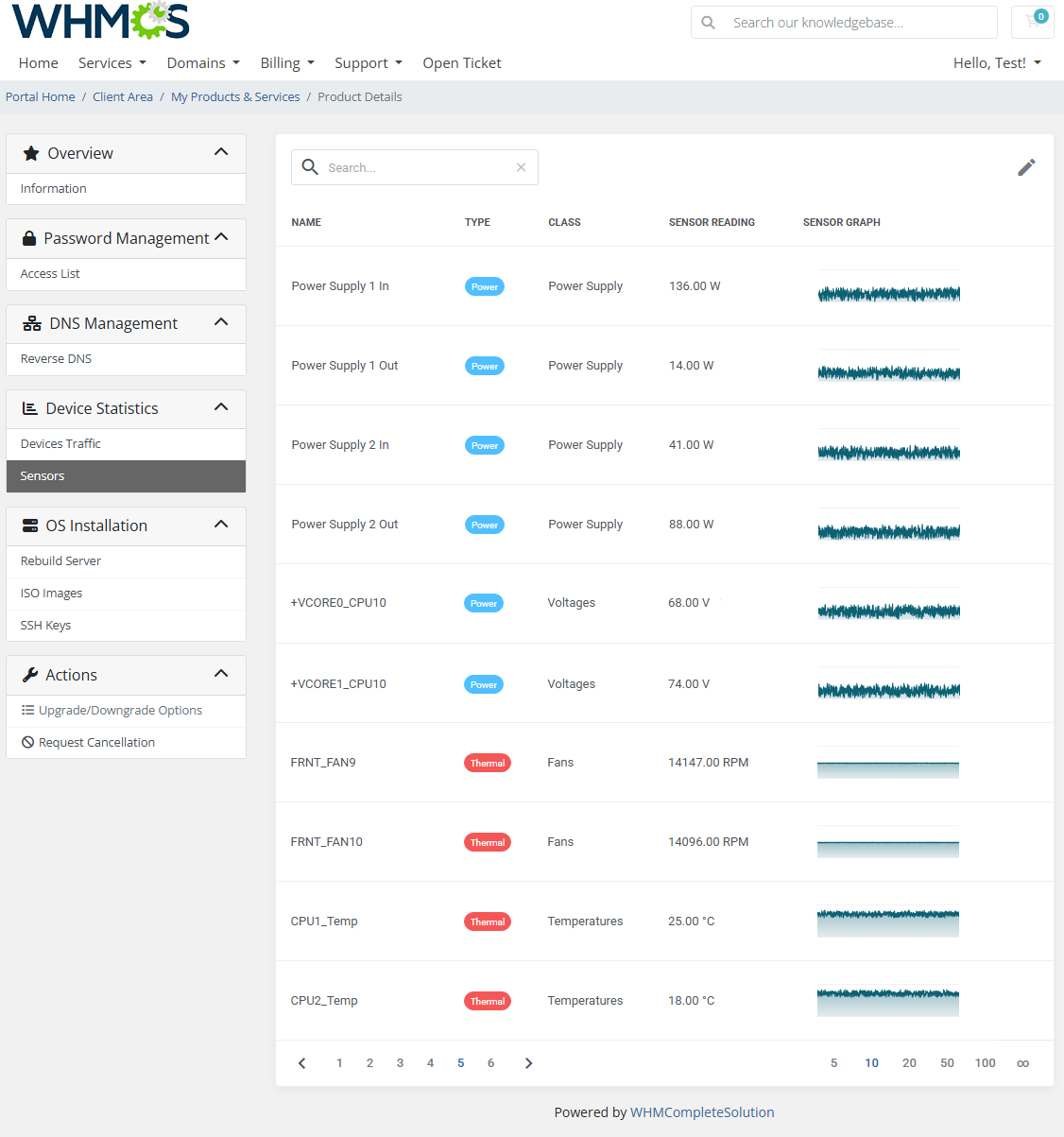Open the WHMCompleteSolution footer link
Viewport: 1064px width, 1137px height.
pyautogui.click(x=702, y=1112)
